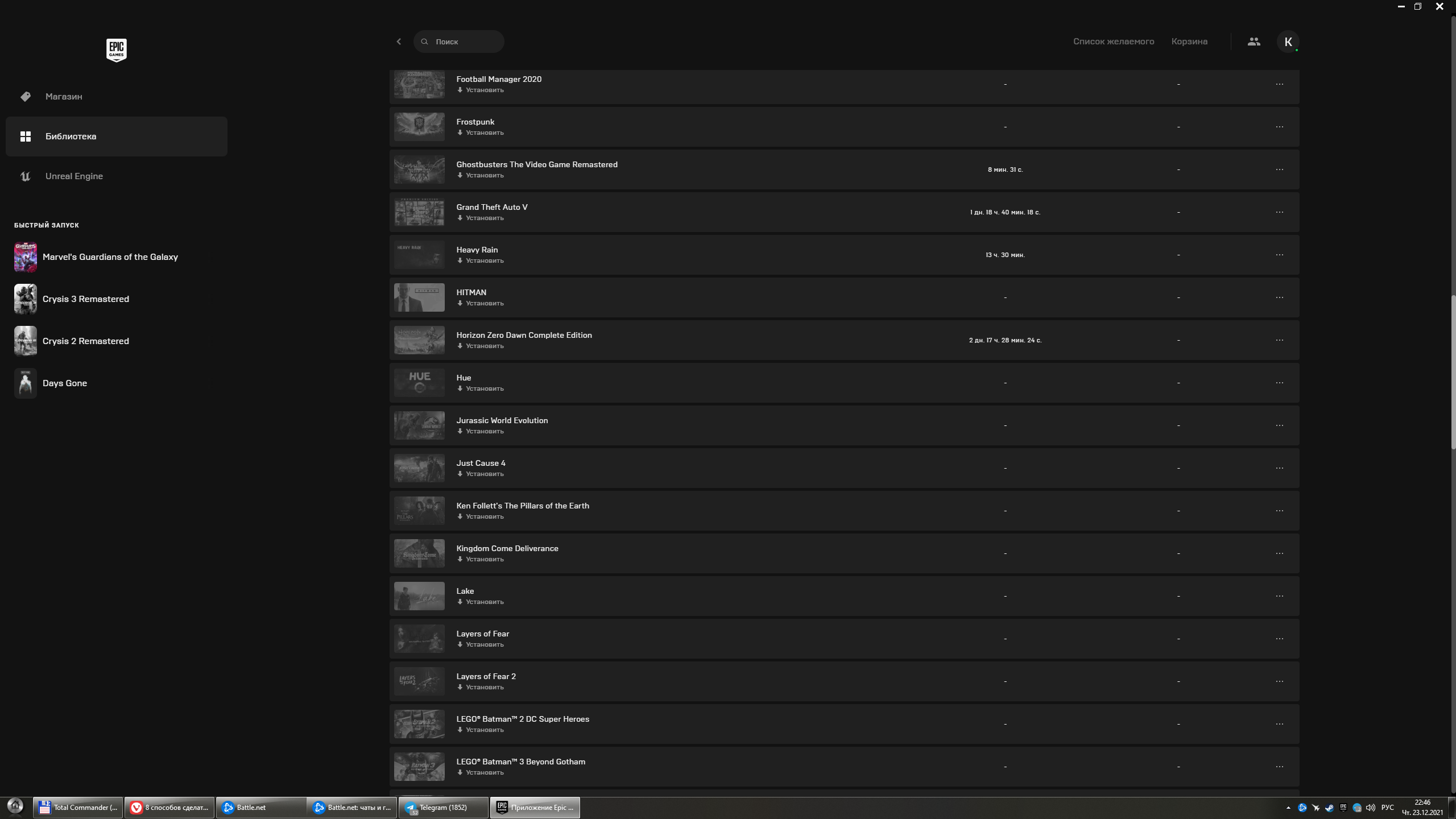Image resolution: width=1456 pixels, height=819 pixels.
Task: Focus the Поиск search field
Action: click(x=459, y=42)
